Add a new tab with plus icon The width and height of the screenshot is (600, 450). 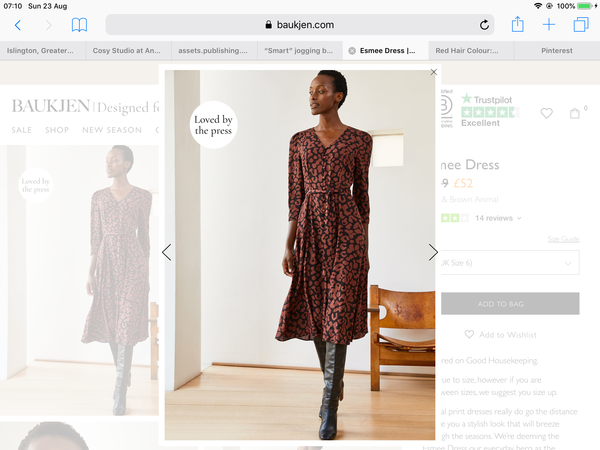(x=549, y=25)
